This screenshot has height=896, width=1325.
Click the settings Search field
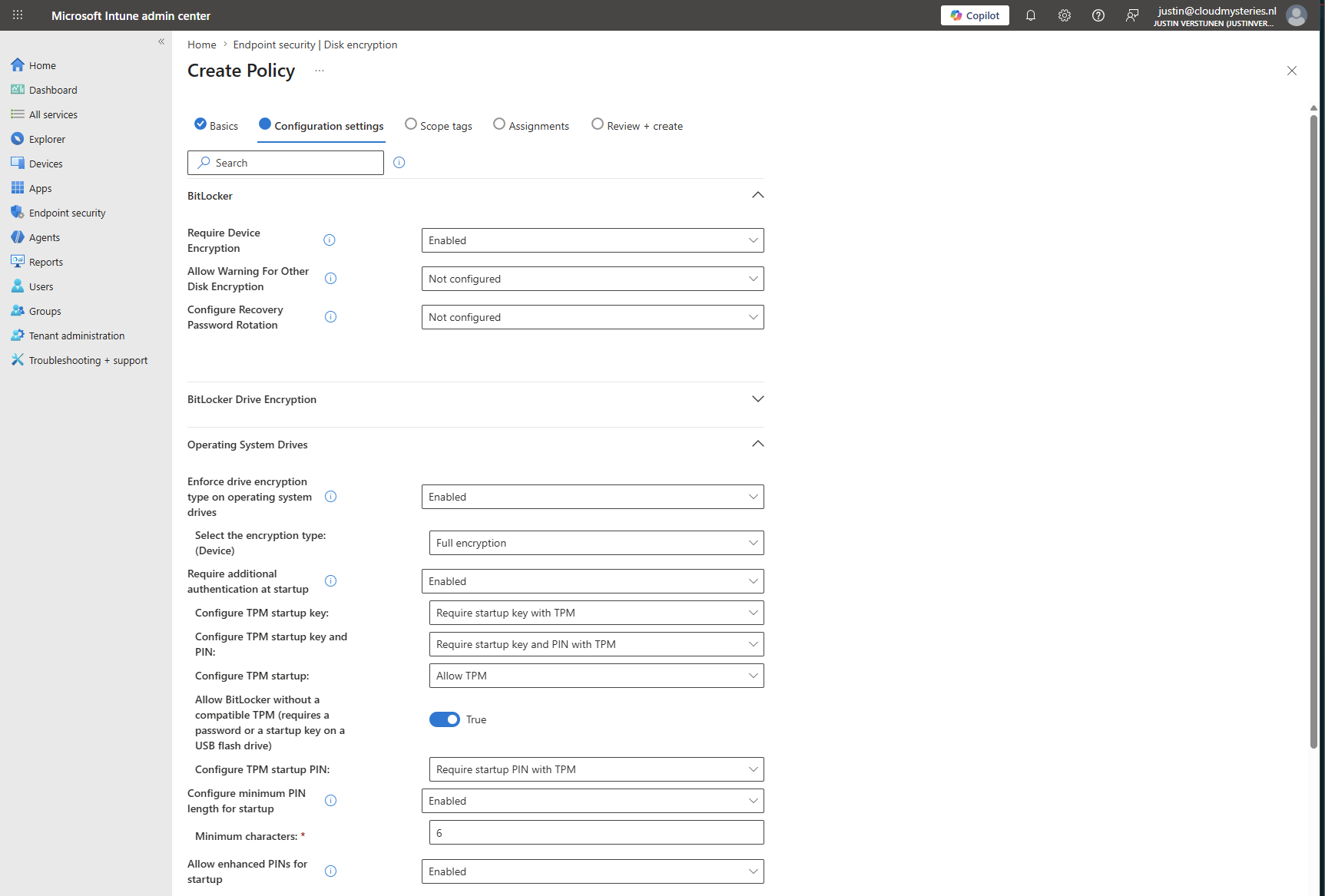[x=286, y=163]
